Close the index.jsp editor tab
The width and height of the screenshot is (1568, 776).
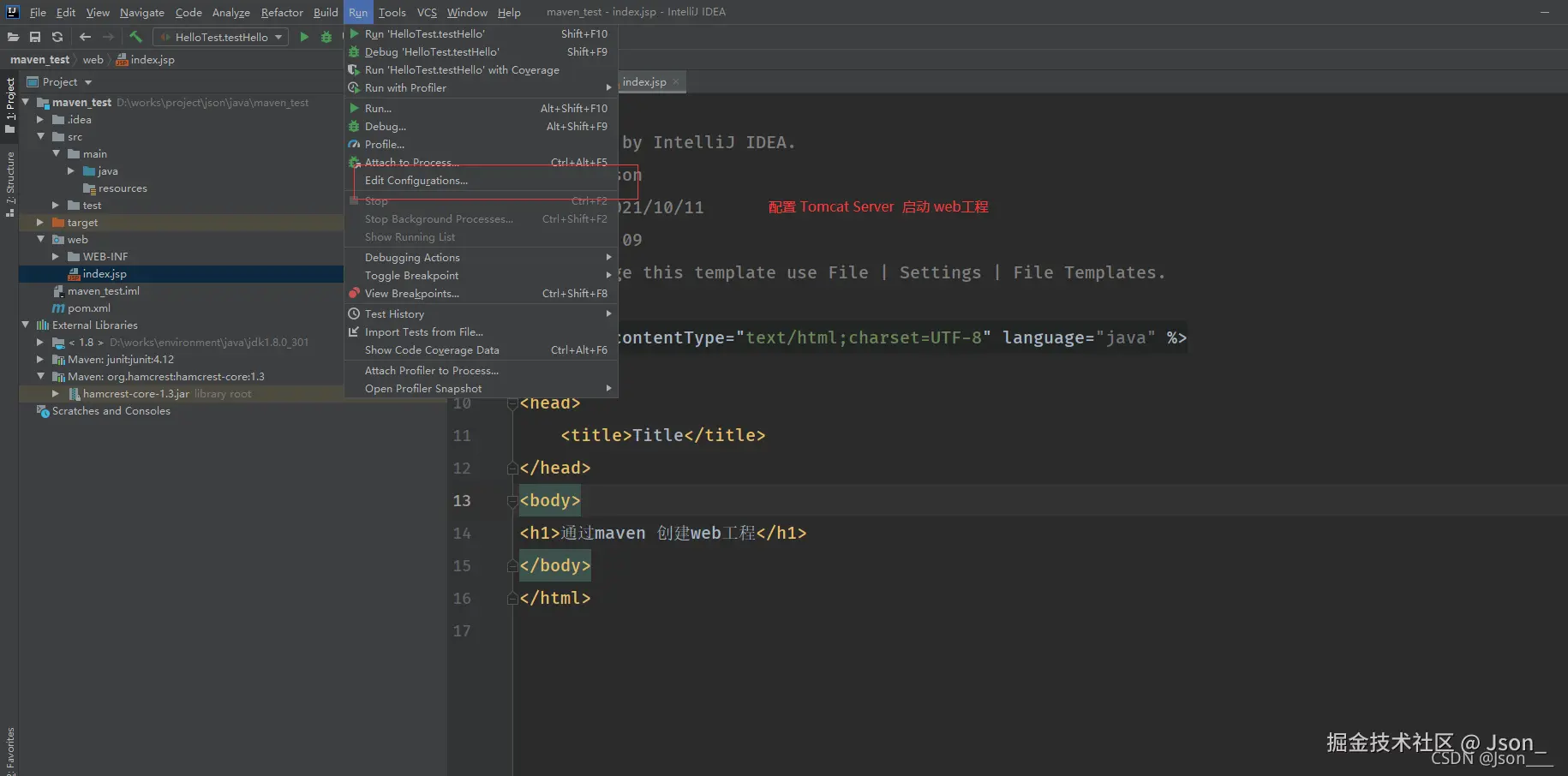676,81
